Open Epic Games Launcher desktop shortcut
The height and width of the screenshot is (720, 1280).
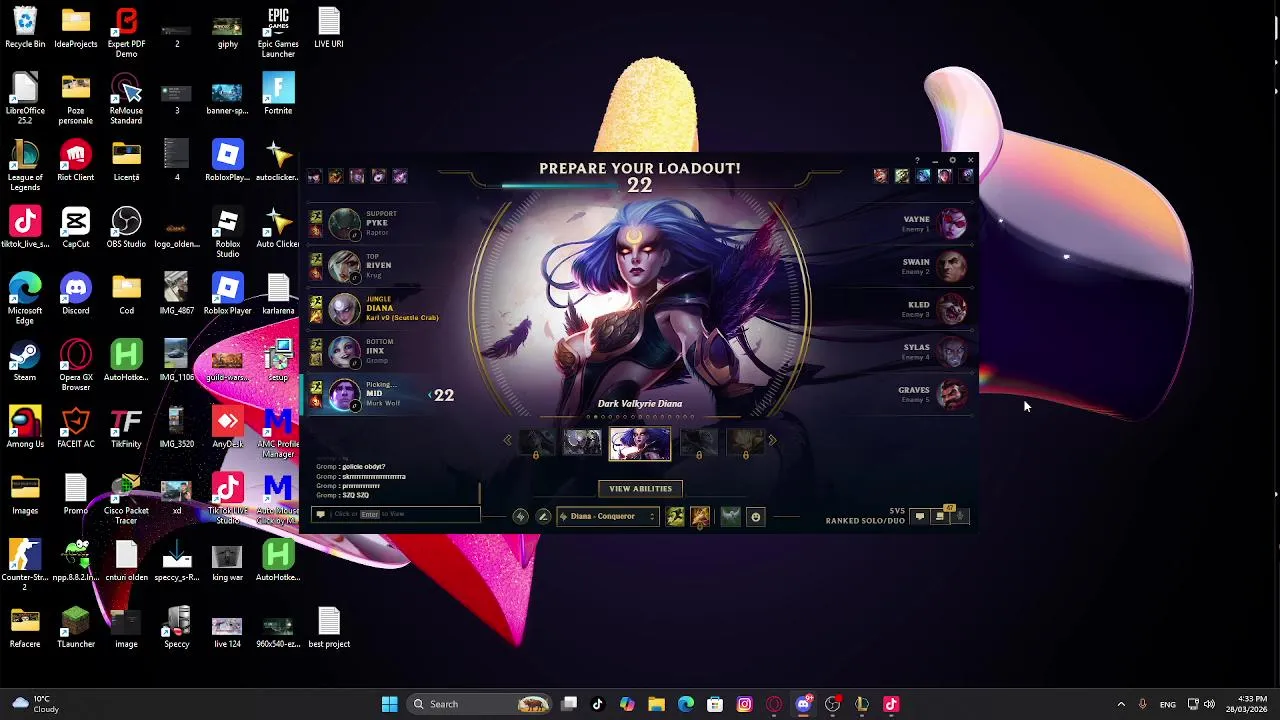(x=278, y=33)
